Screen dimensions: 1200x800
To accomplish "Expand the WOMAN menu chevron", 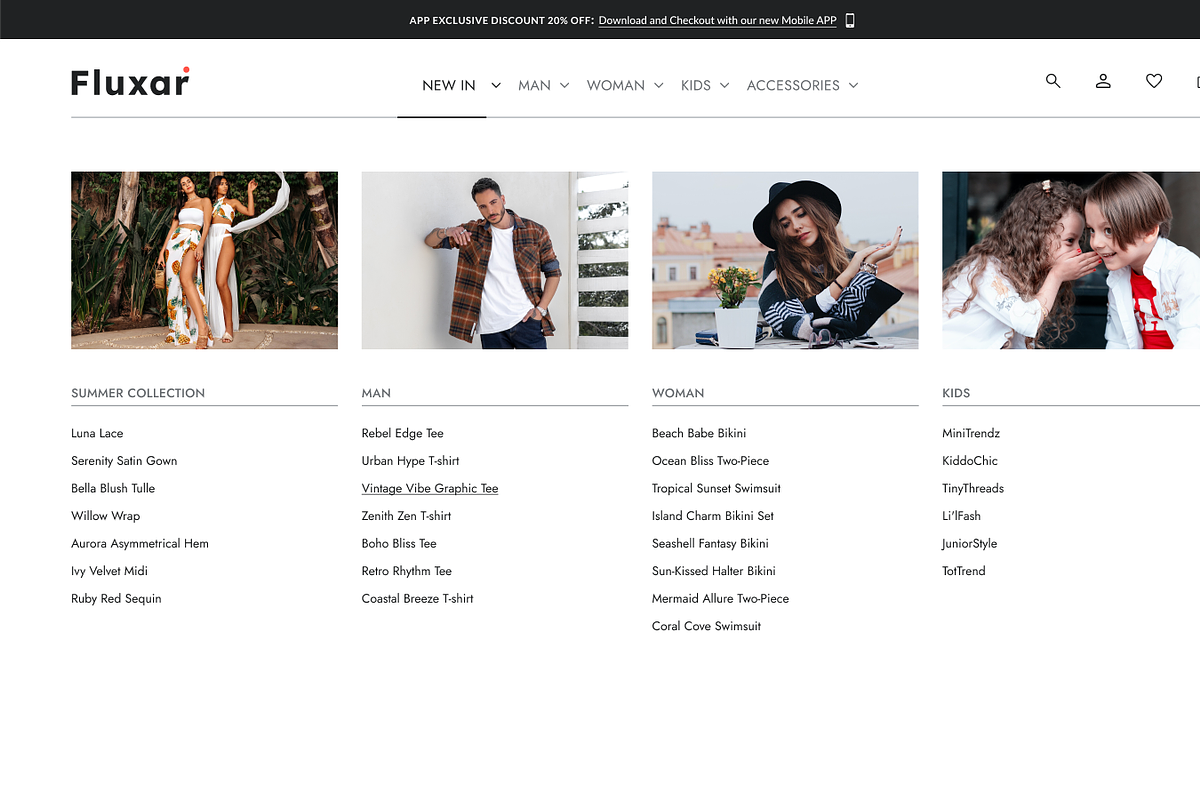I will (x=658, y=85).
